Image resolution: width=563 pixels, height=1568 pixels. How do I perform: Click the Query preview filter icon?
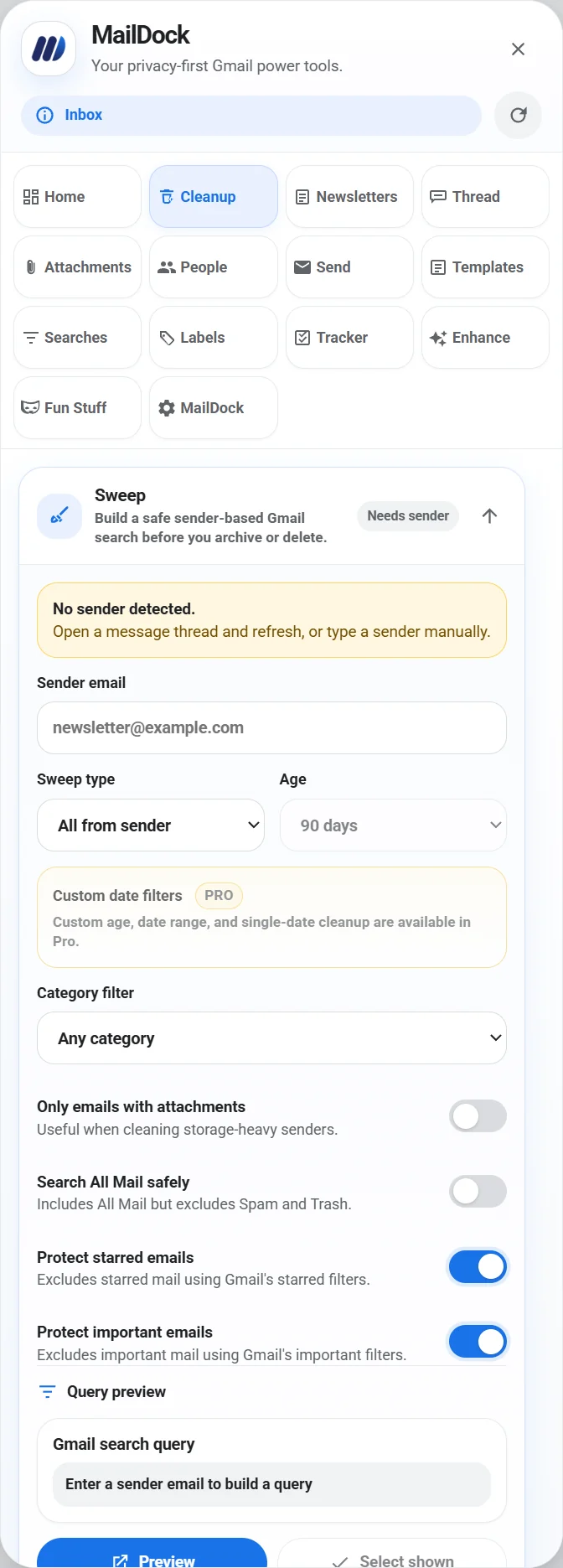click(x=48, y=1392)
